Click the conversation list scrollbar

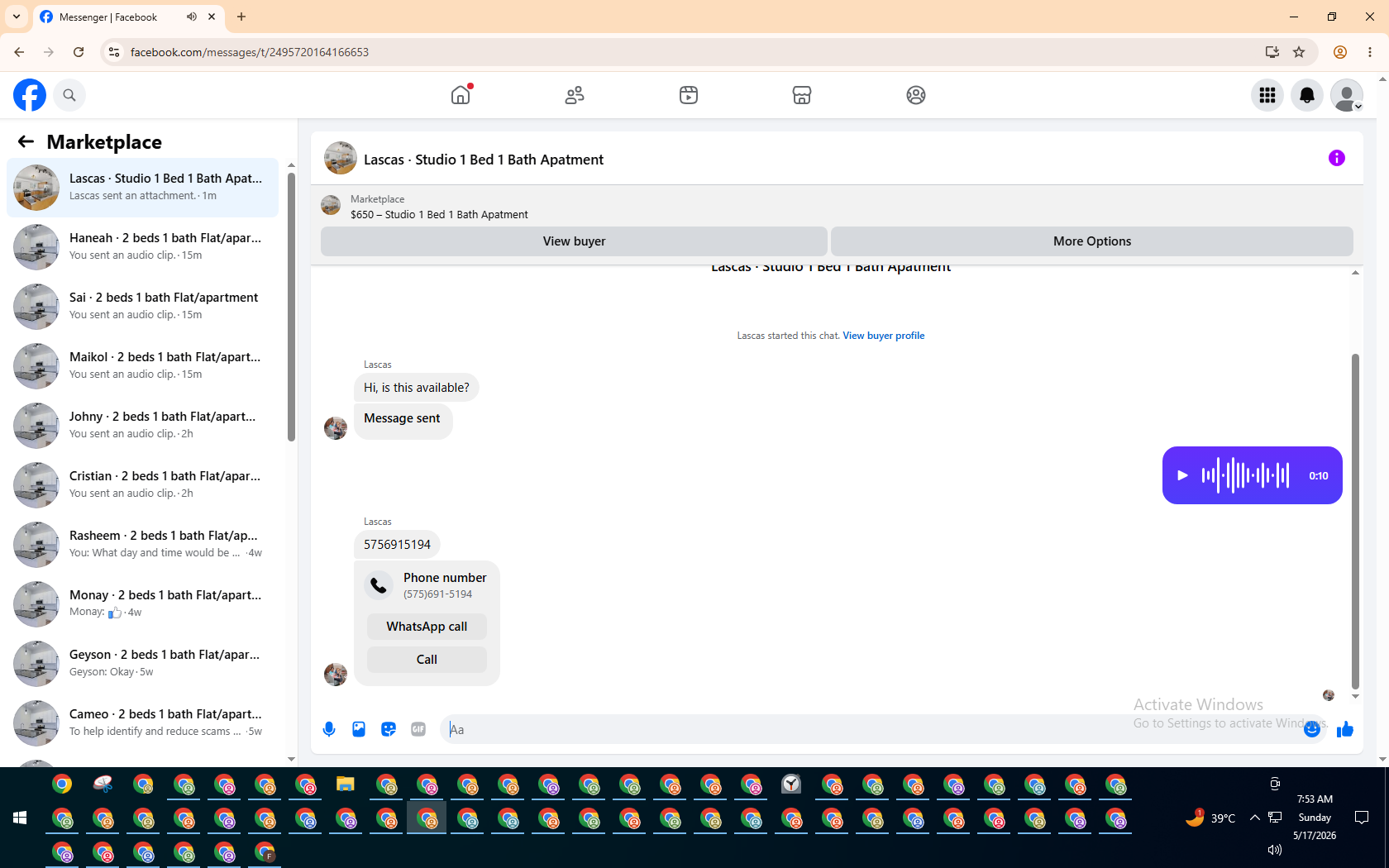(291, 306)
